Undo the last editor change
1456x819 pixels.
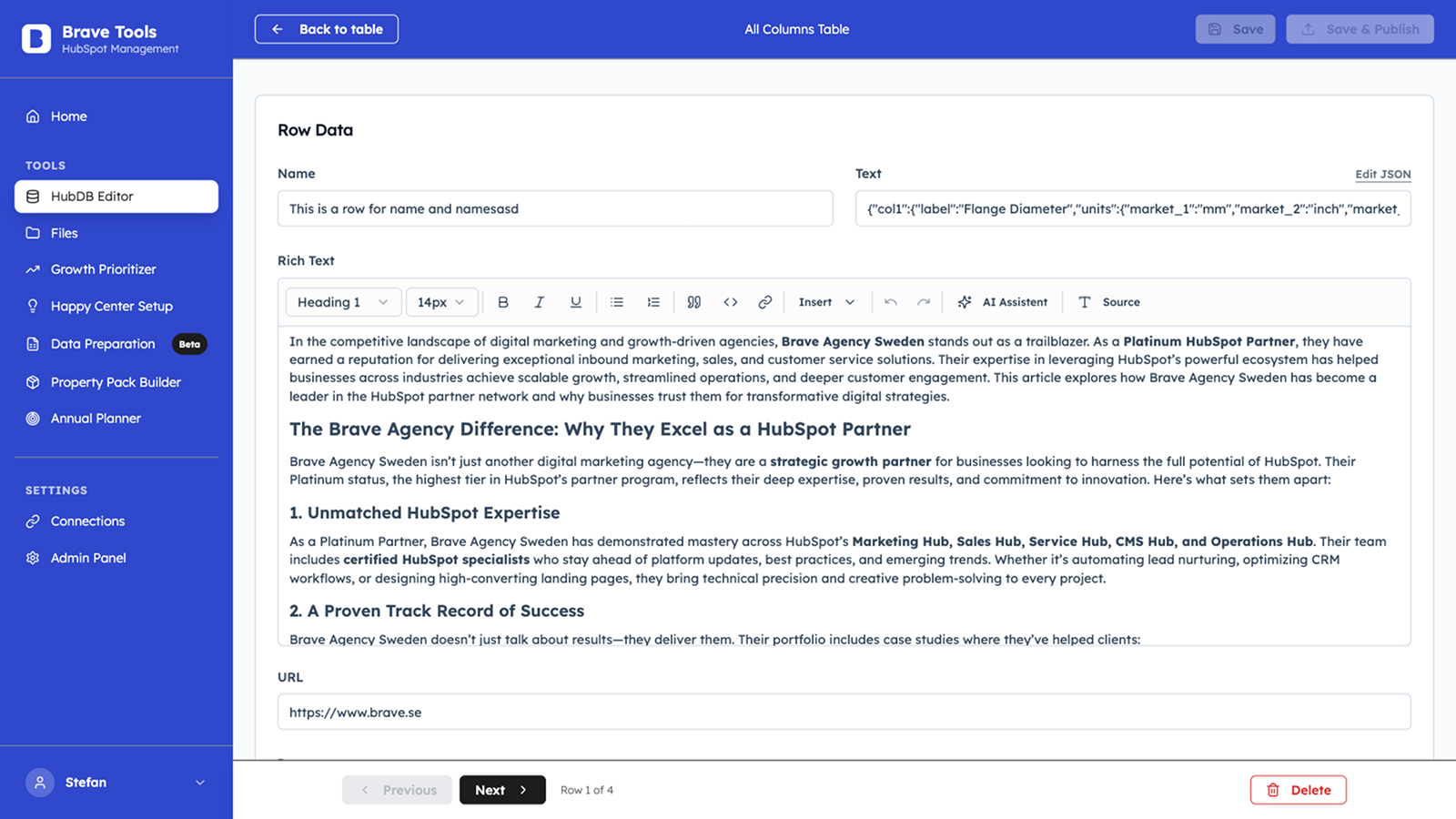pyautogui.click(x=891, y=302)
